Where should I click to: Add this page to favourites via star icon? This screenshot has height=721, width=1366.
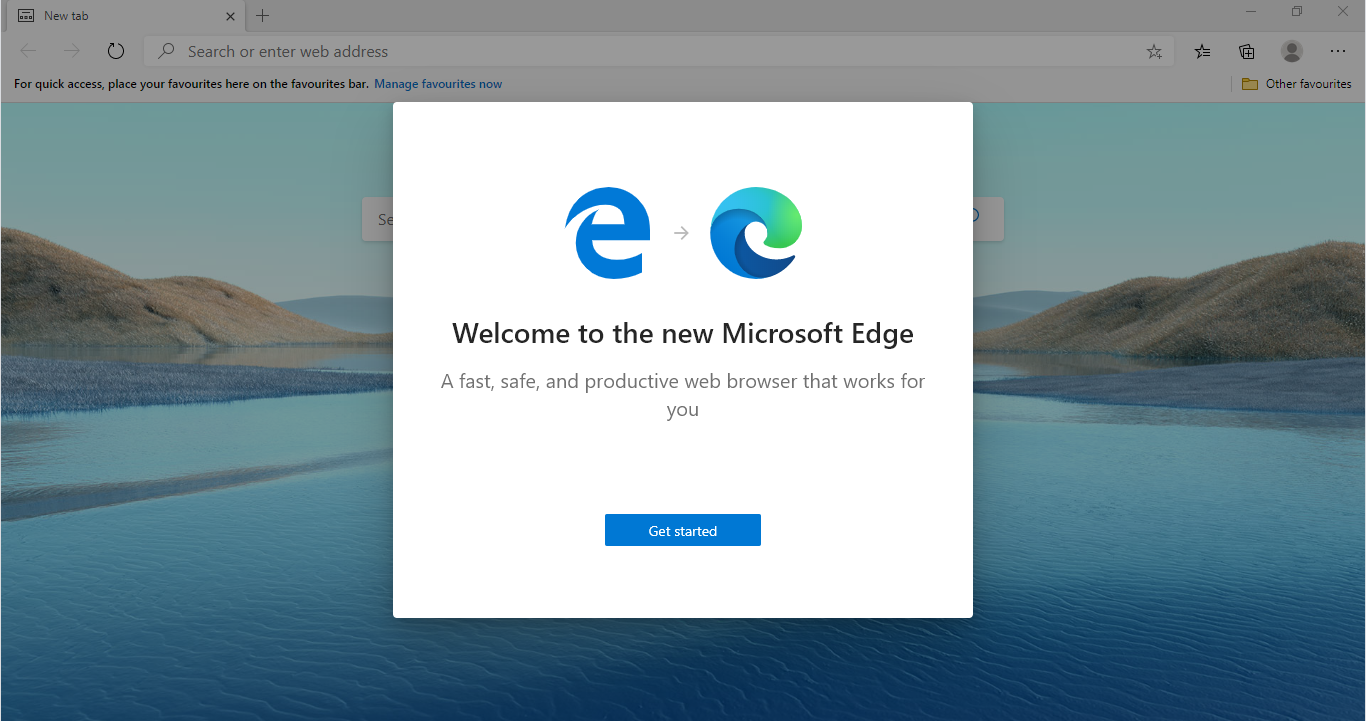[1154, 52]
